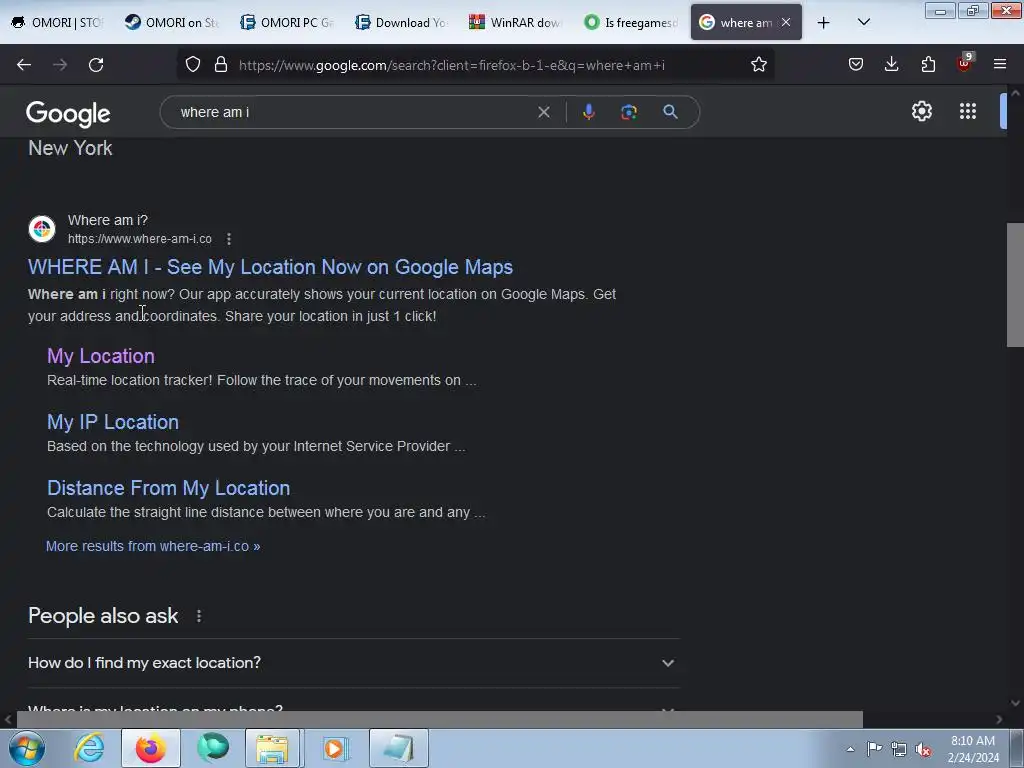Open tracking protection shield in address bar
The width and height of the screenshot is (1024, 768).
(x=193, y=64)
